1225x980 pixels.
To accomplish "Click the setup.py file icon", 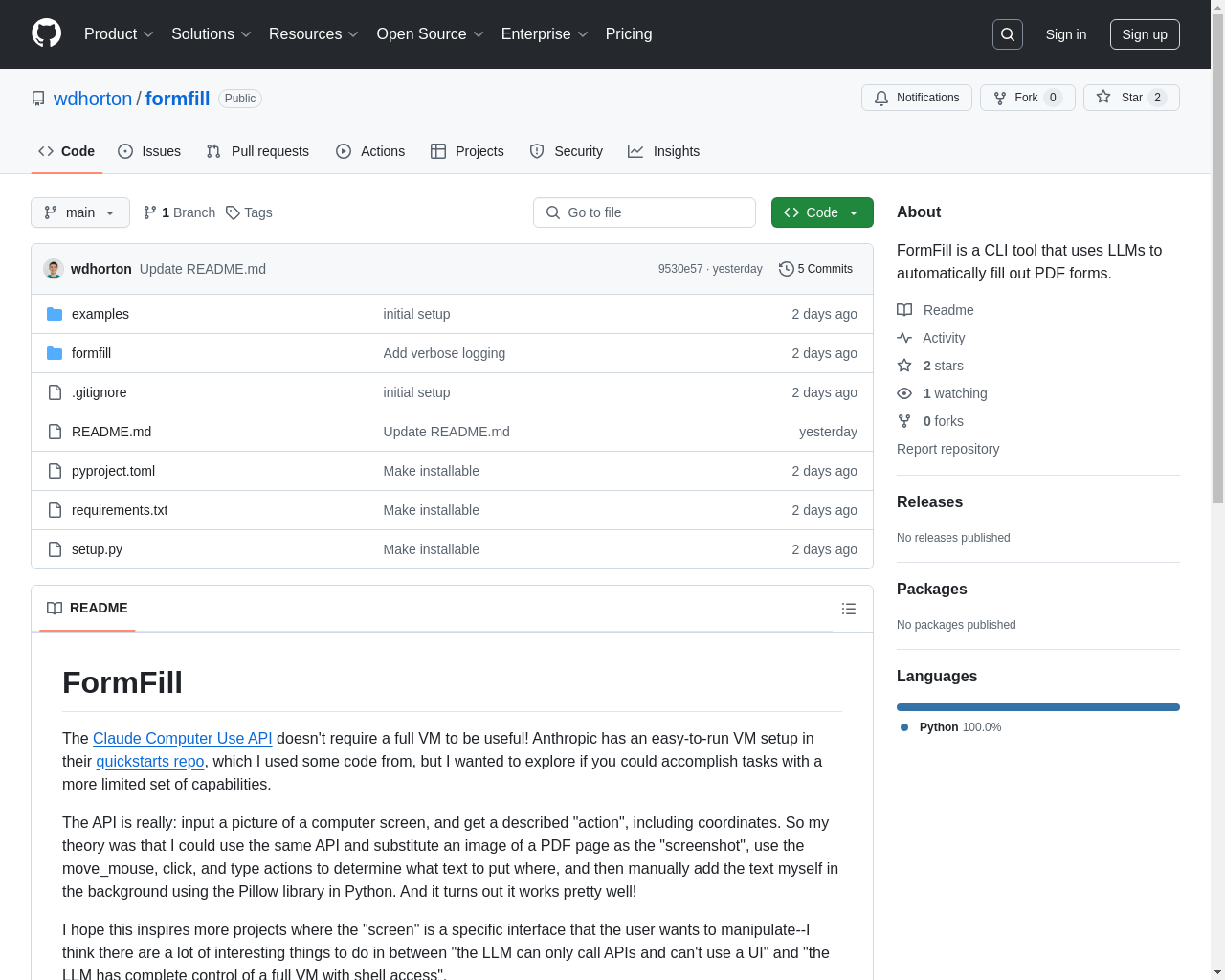I will click(x=55, y=549).
